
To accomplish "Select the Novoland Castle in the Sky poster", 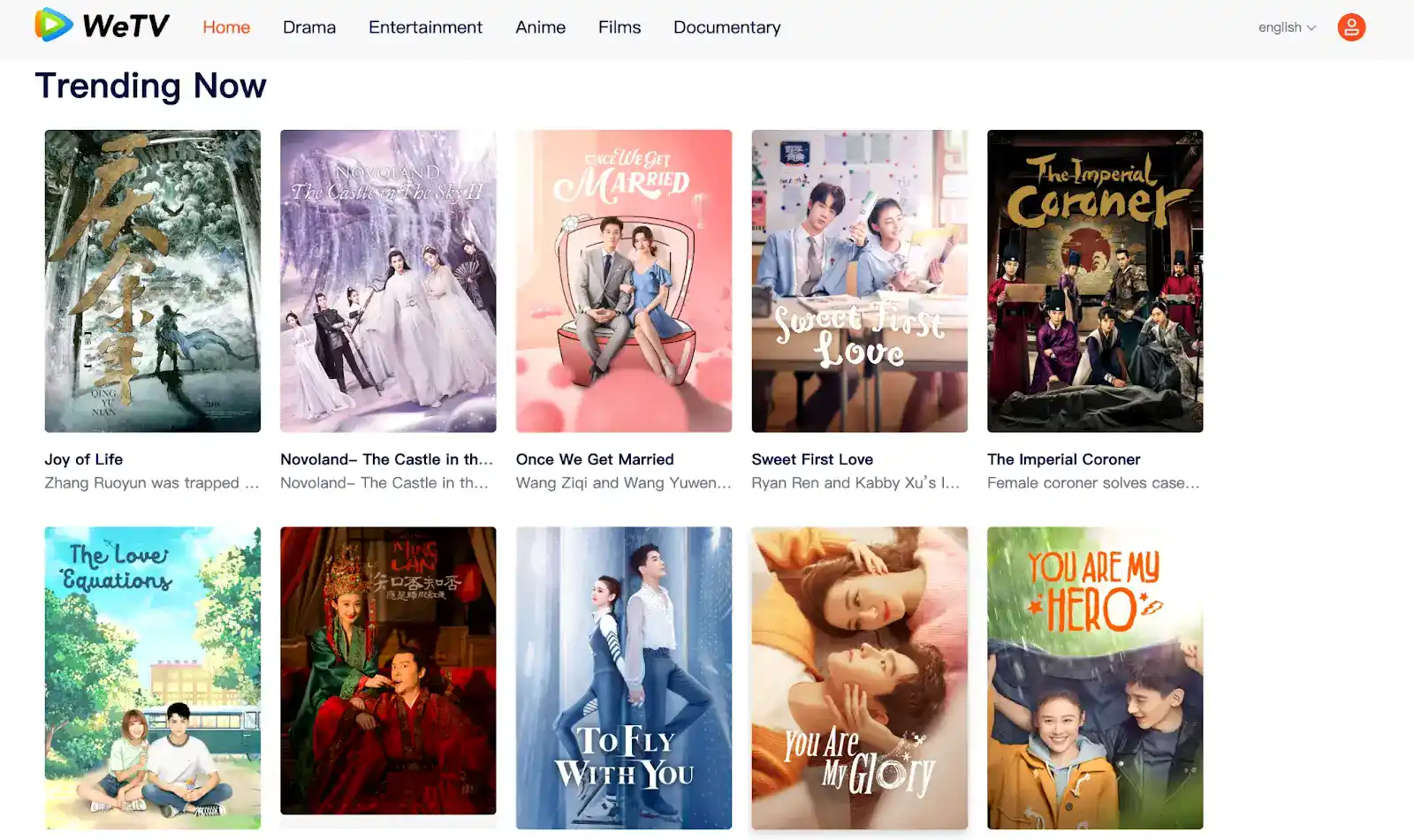I will tap(388, 281).
